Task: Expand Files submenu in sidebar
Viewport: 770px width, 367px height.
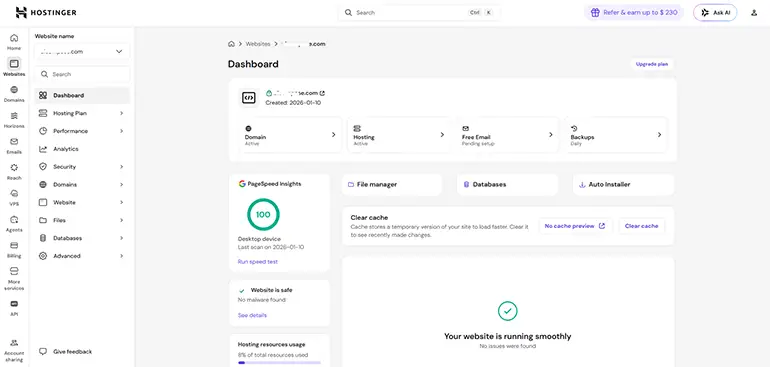Action: 82,221
